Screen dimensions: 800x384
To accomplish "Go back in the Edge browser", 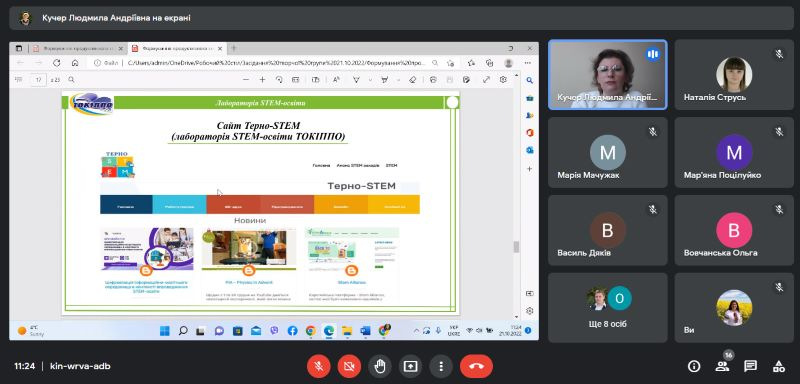I will (20, 63).
